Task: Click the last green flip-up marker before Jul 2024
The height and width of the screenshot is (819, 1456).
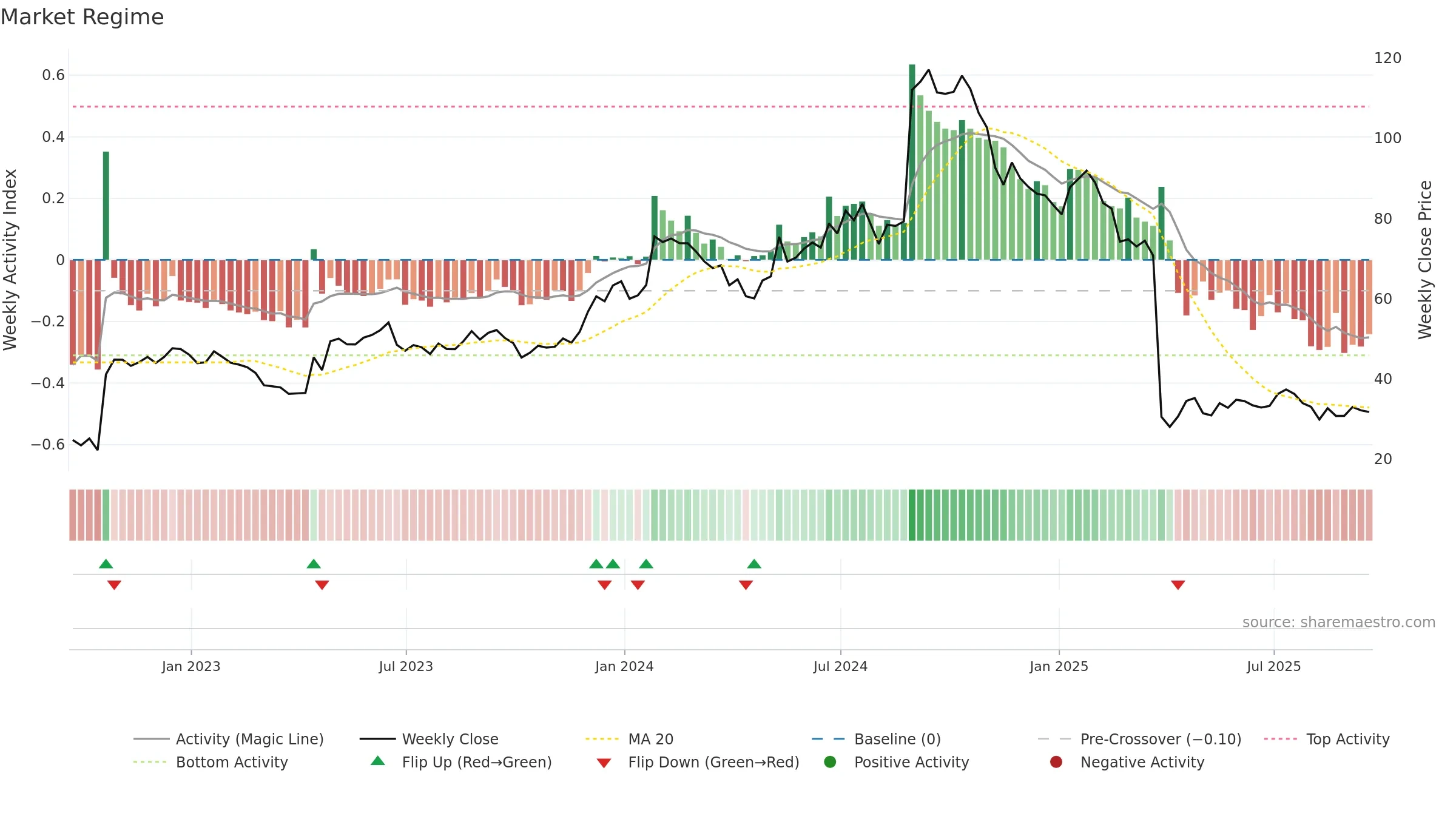Action: (754, 564)
